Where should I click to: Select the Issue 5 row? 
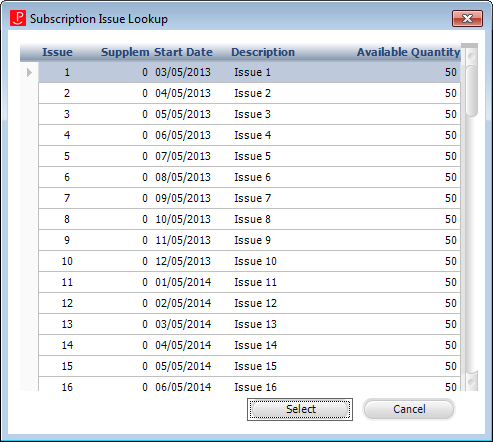249,156
